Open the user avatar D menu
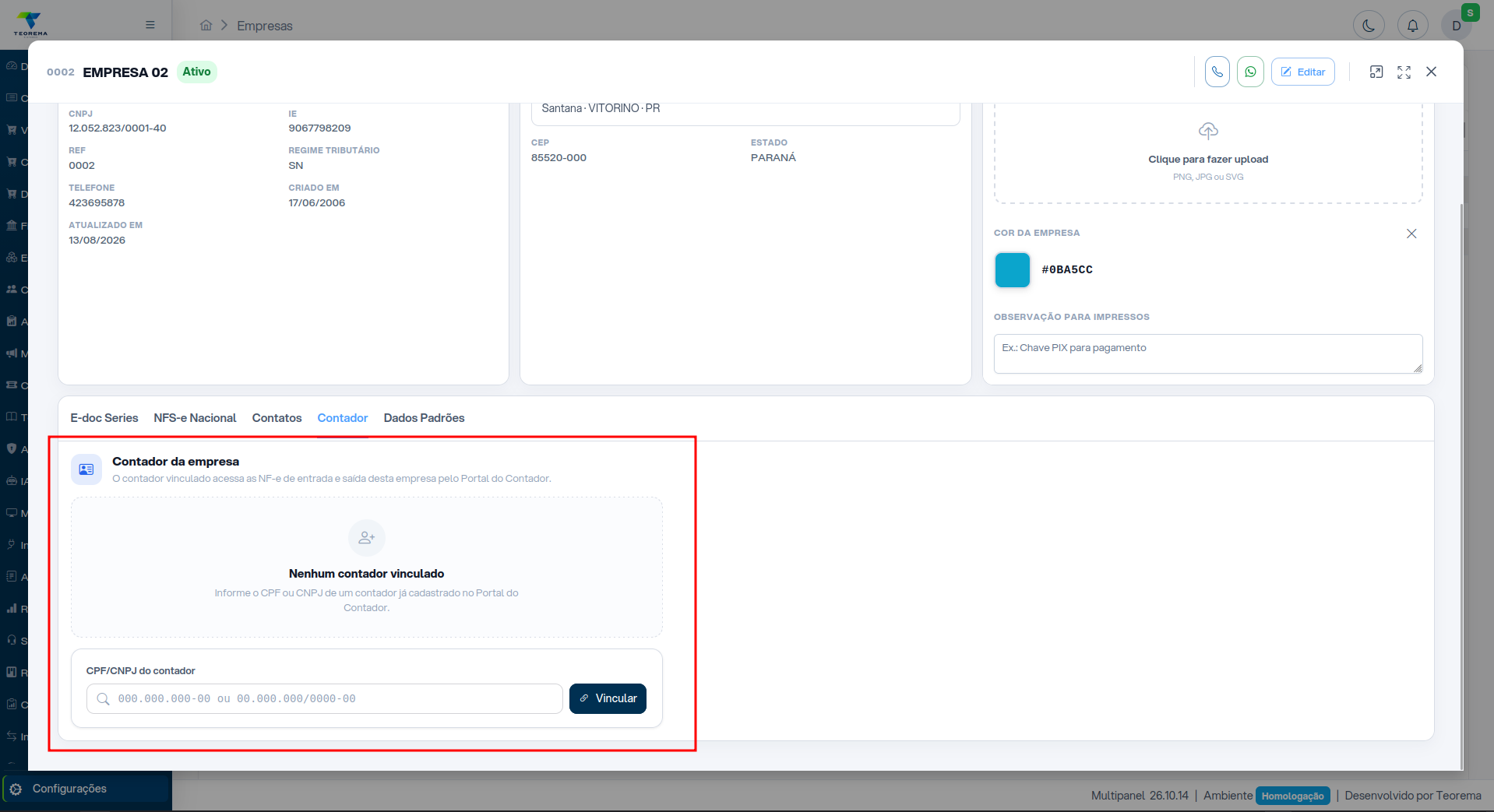The height and width of the screenshot is (812, 1494). (1456, 25)
